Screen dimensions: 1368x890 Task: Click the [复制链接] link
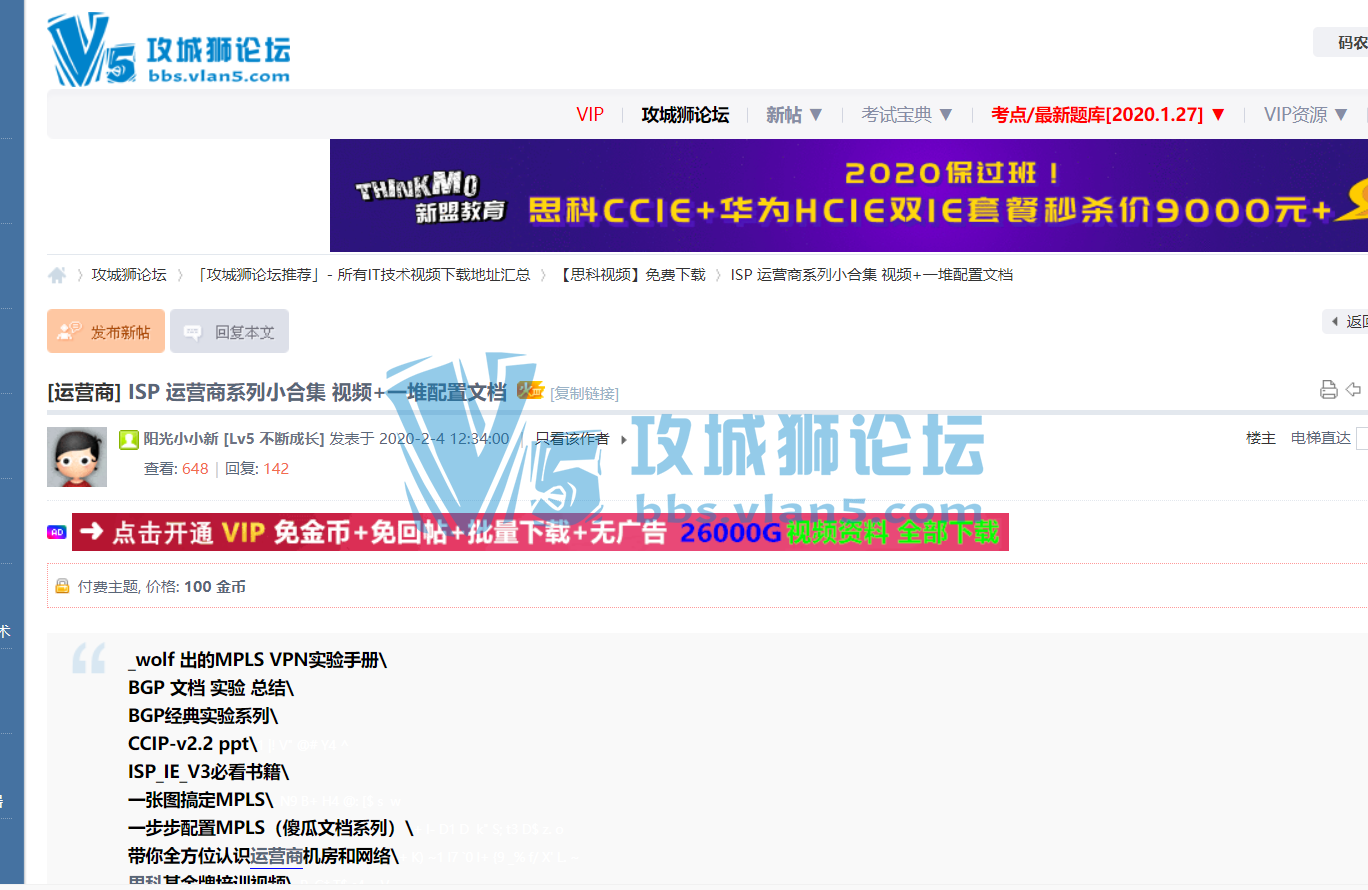click(x=584, y=393)
